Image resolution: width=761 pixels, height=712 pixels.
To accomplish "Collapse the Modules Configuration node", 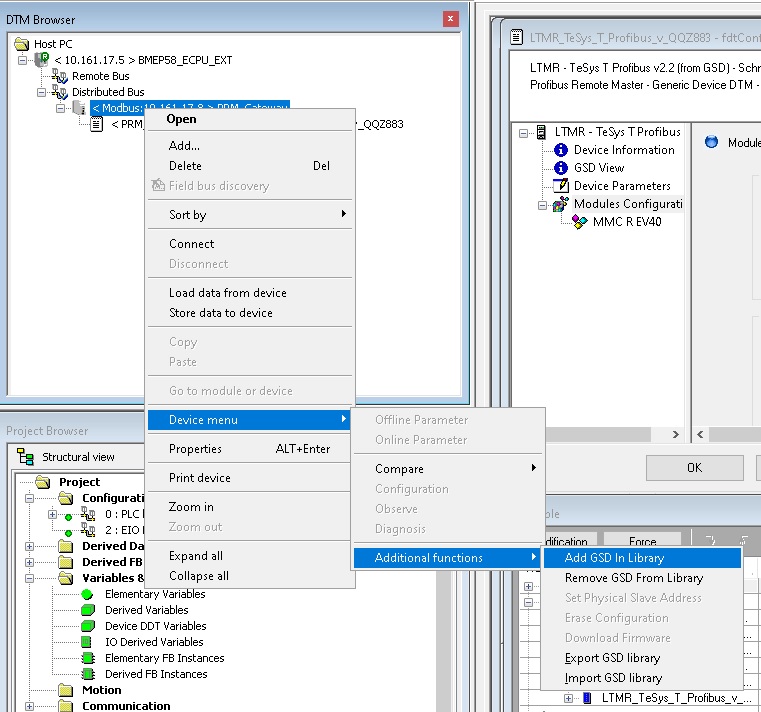I will [x=543, y=205].
